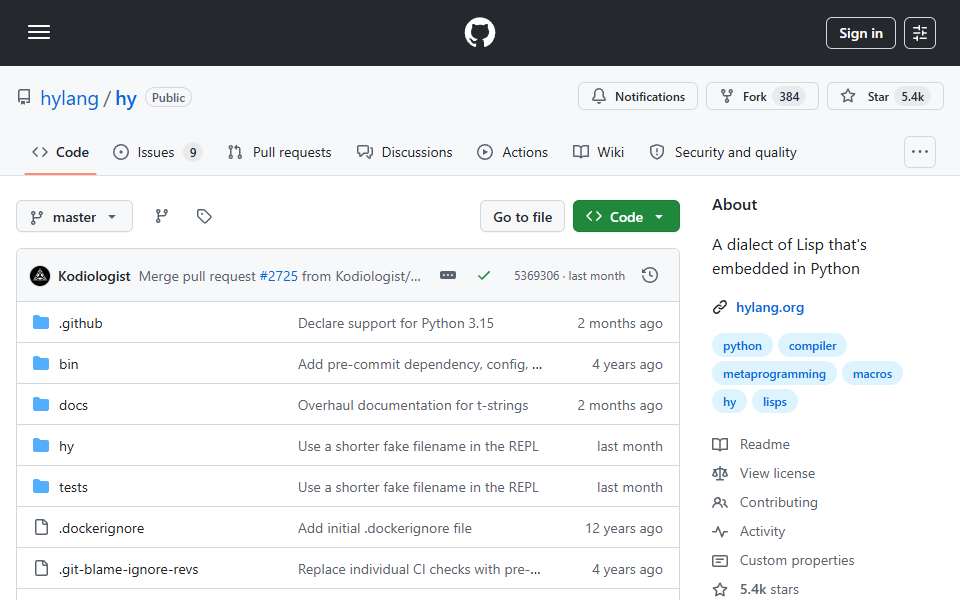This screenshot has width=960, height=600.
Task: Select the hy topic tag
Action: [x=729, y=402]
